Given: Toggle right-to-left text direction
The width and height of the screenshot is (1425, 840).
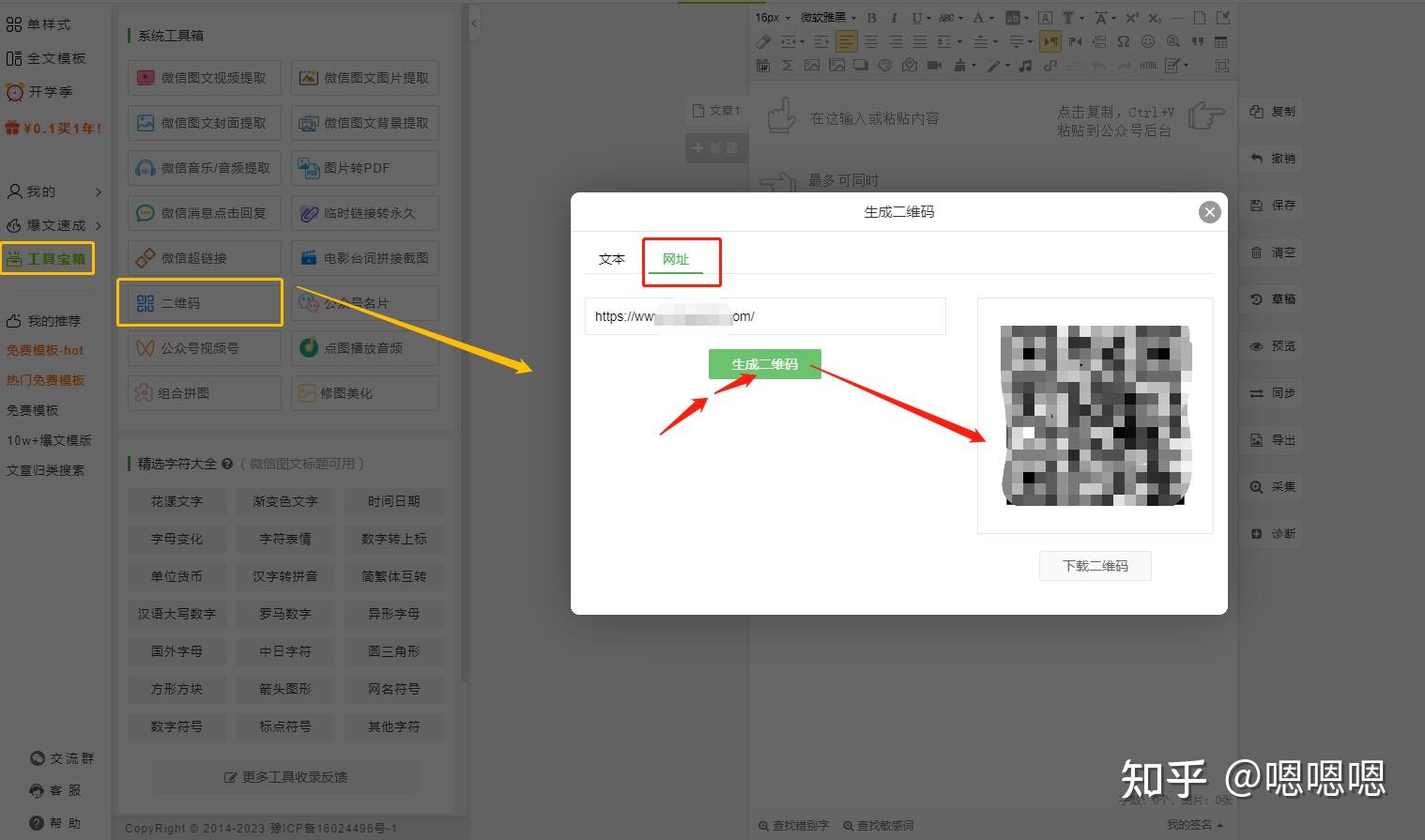Looking at the screenshot, I should [1075, 41].
